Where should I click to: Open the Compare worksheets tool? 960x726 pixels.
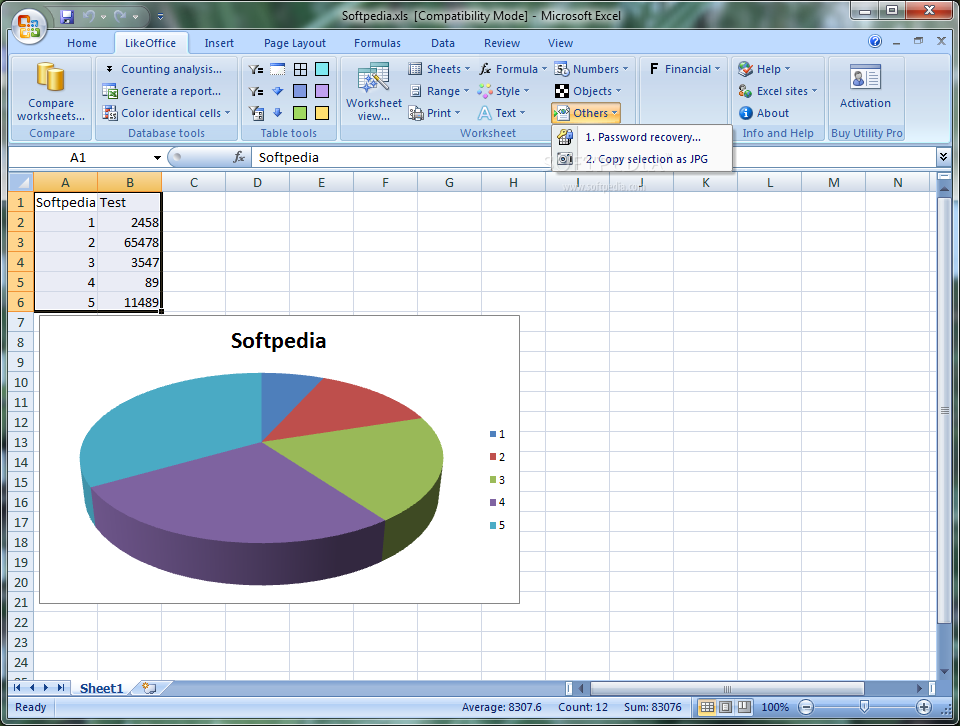click(x=51, y=92)
